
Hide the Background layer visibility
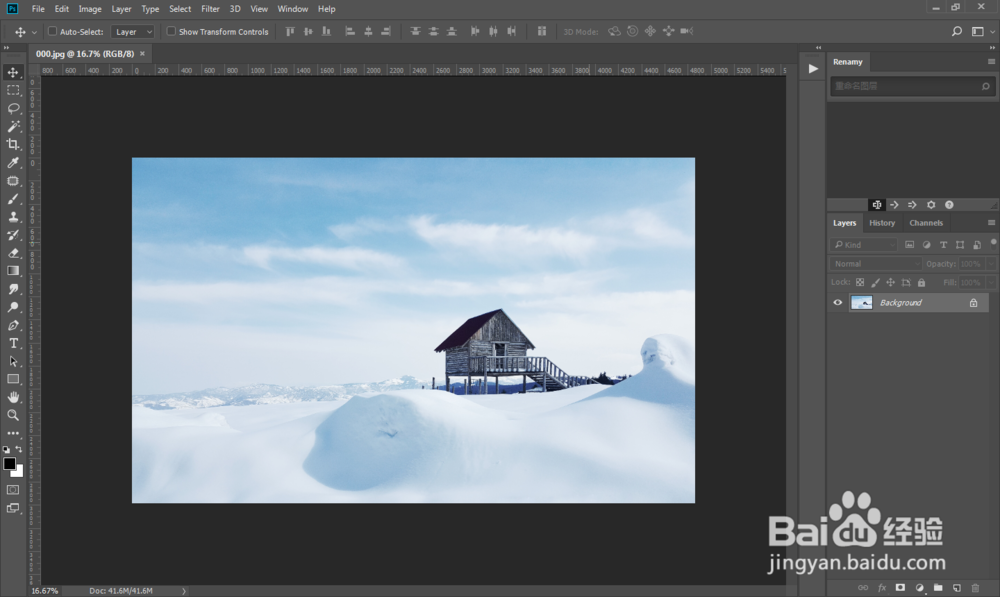tap(837, 302)
